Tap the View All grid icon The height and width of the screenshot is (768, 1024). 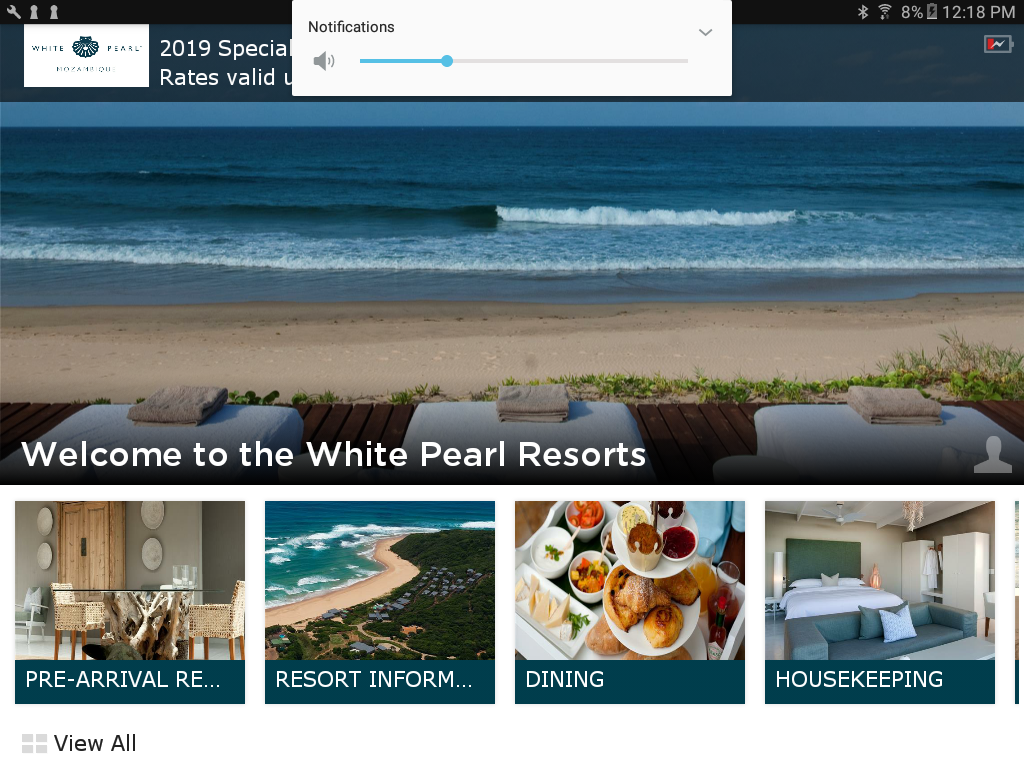35,743
